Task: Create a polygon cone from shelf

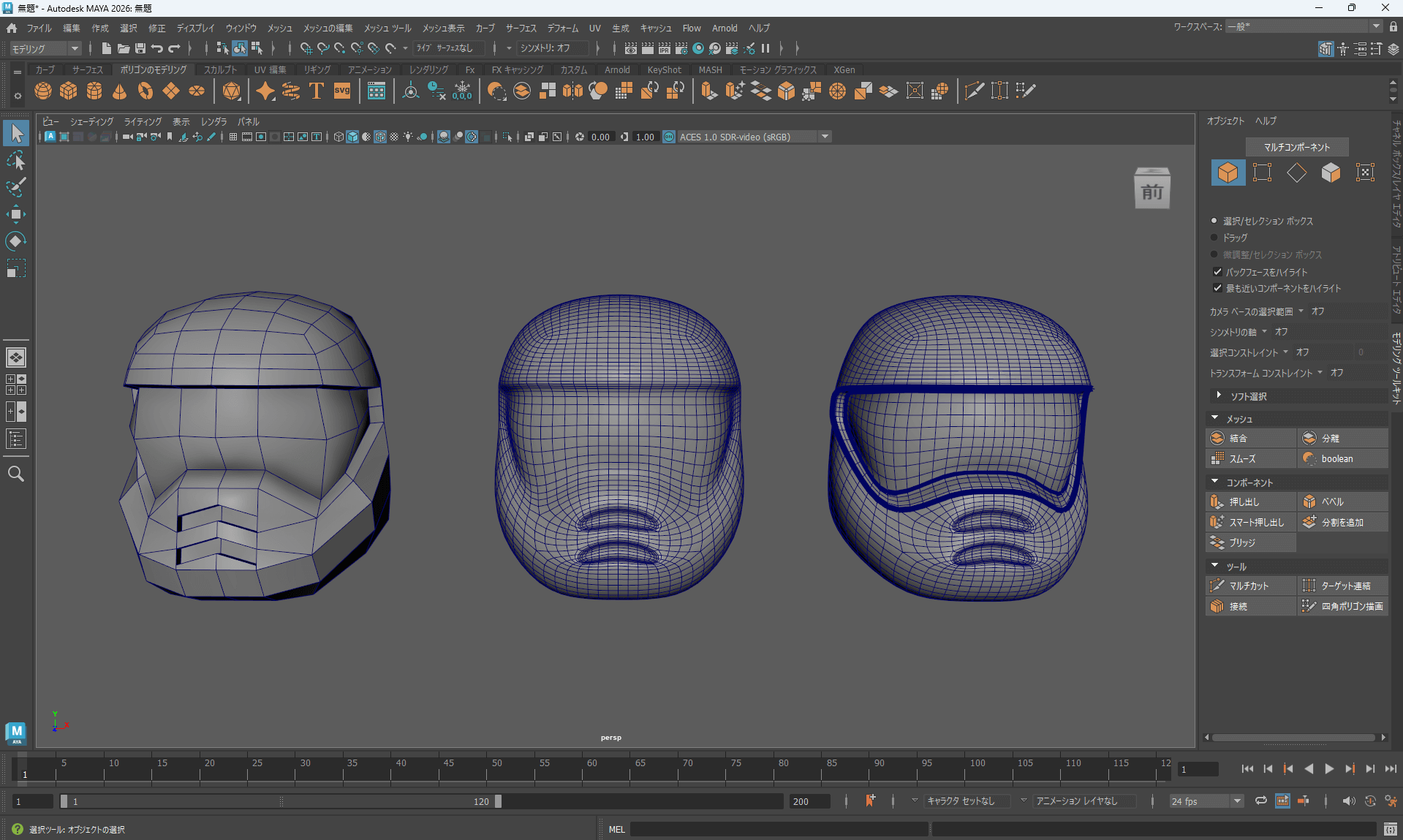Action: (120, 91)
